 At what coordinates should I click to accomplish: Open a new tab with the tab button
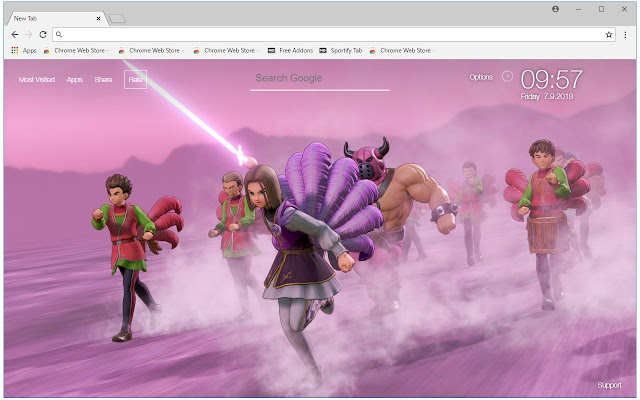(117, 19)
